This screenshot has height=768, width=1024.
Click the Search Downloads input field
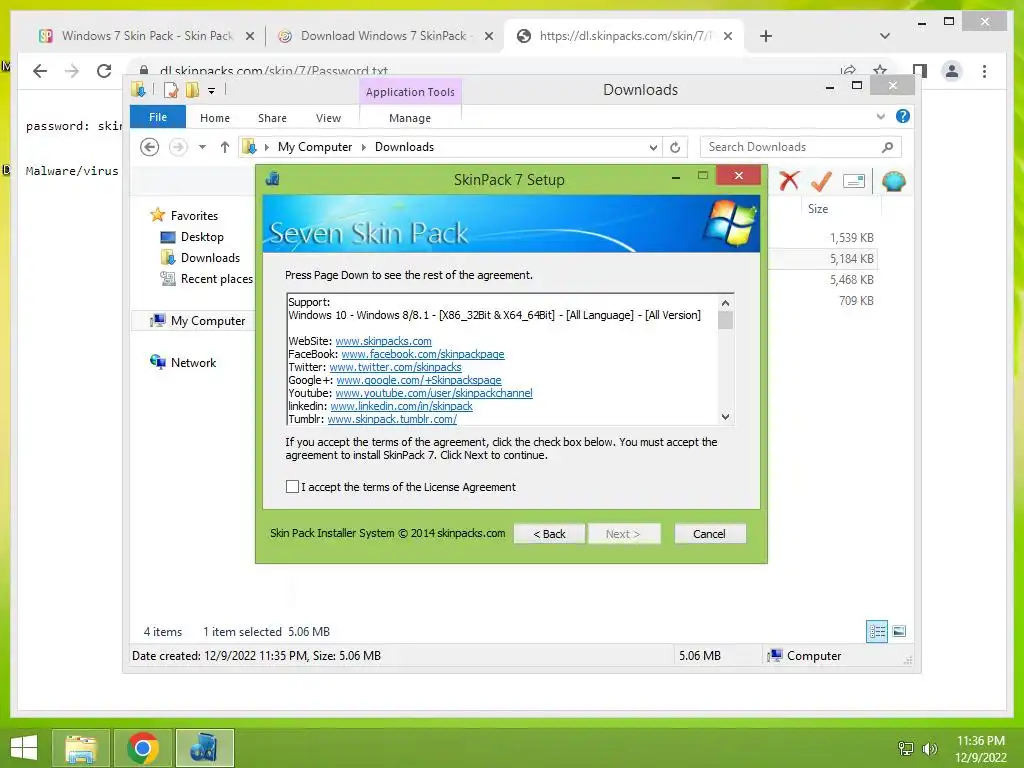[800, 147]
